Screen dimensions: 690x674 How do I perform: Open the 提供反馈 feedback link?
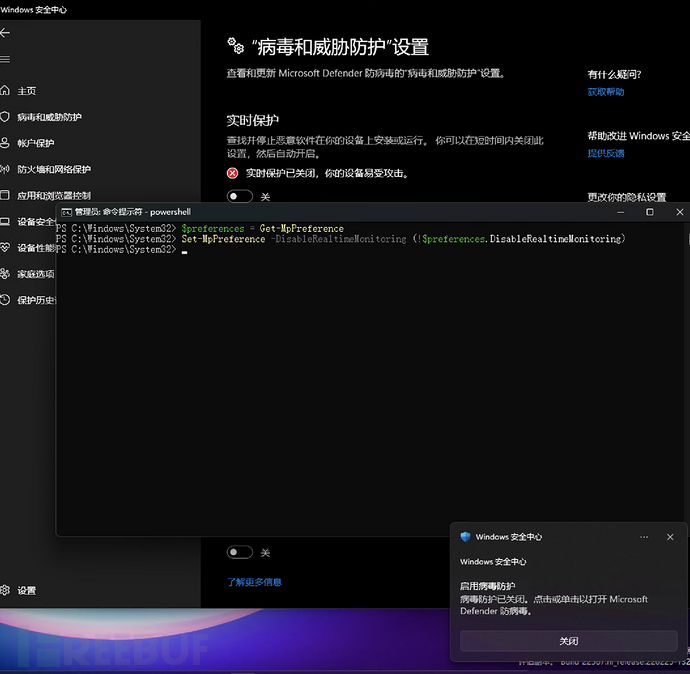pyautogui.click(x=606, y=154)
